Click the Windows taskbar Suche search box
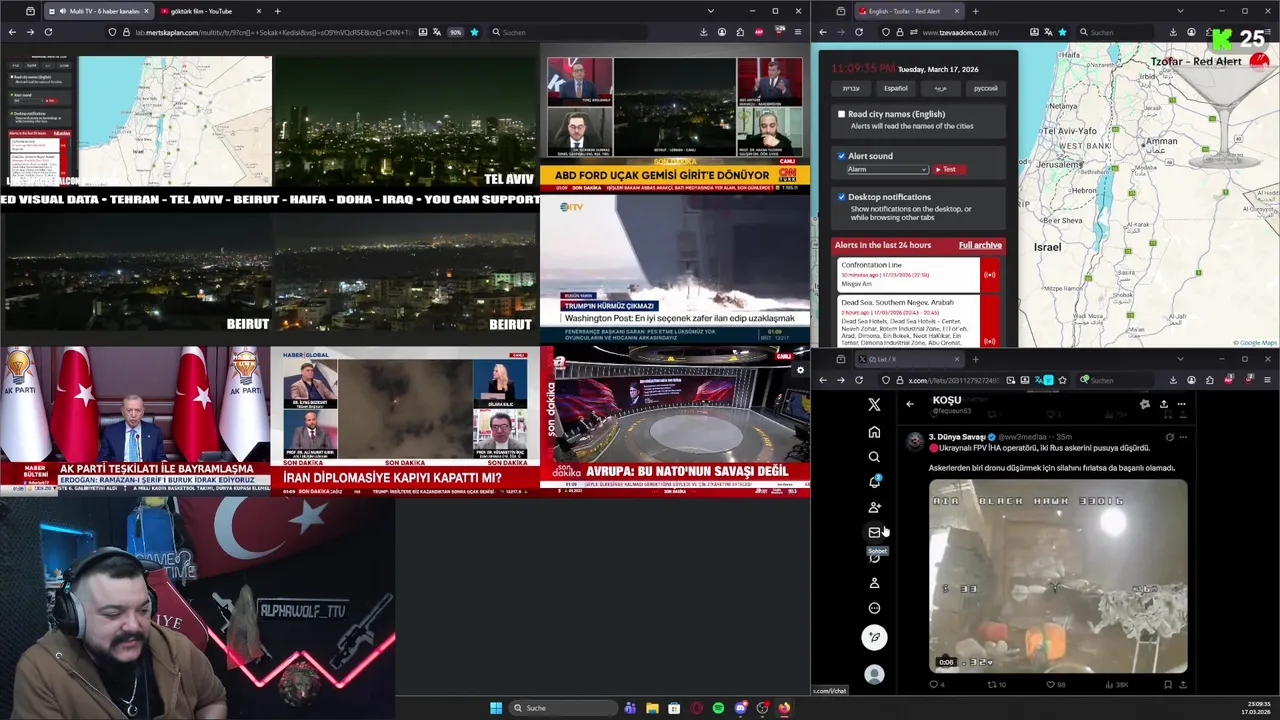The image size is (1280, 720). [x=562, y=708]
